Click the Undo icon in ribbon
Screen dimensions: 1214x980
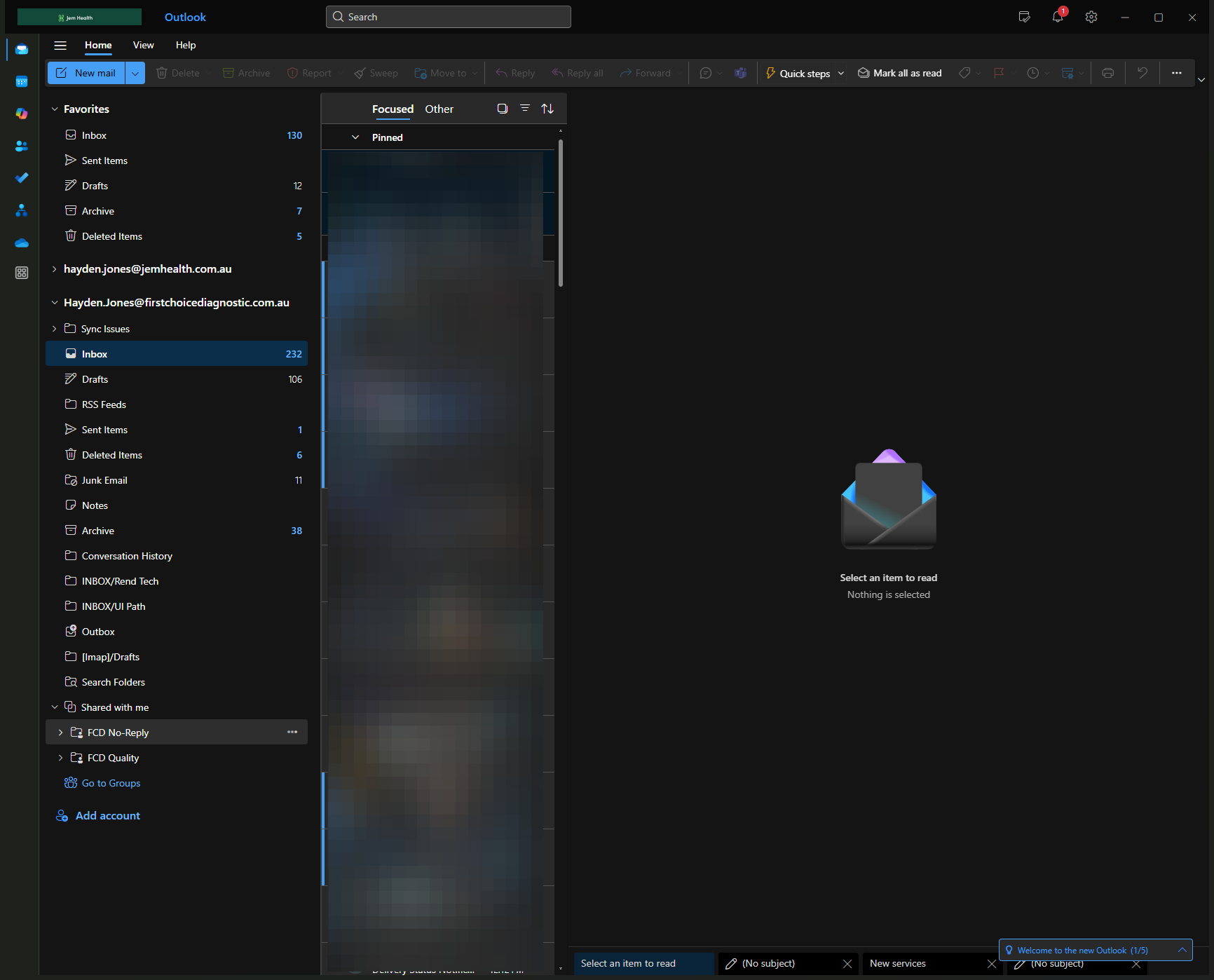(1143, 73)
